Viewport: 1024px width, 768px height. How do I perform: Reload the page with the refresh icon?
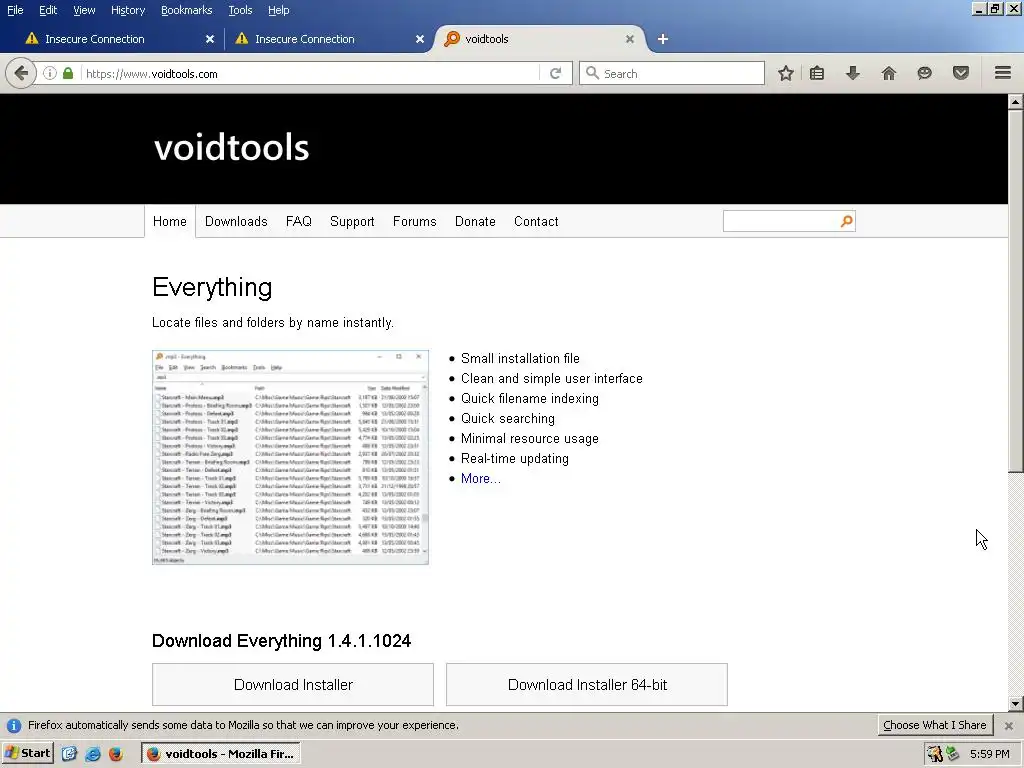[555, 73]
